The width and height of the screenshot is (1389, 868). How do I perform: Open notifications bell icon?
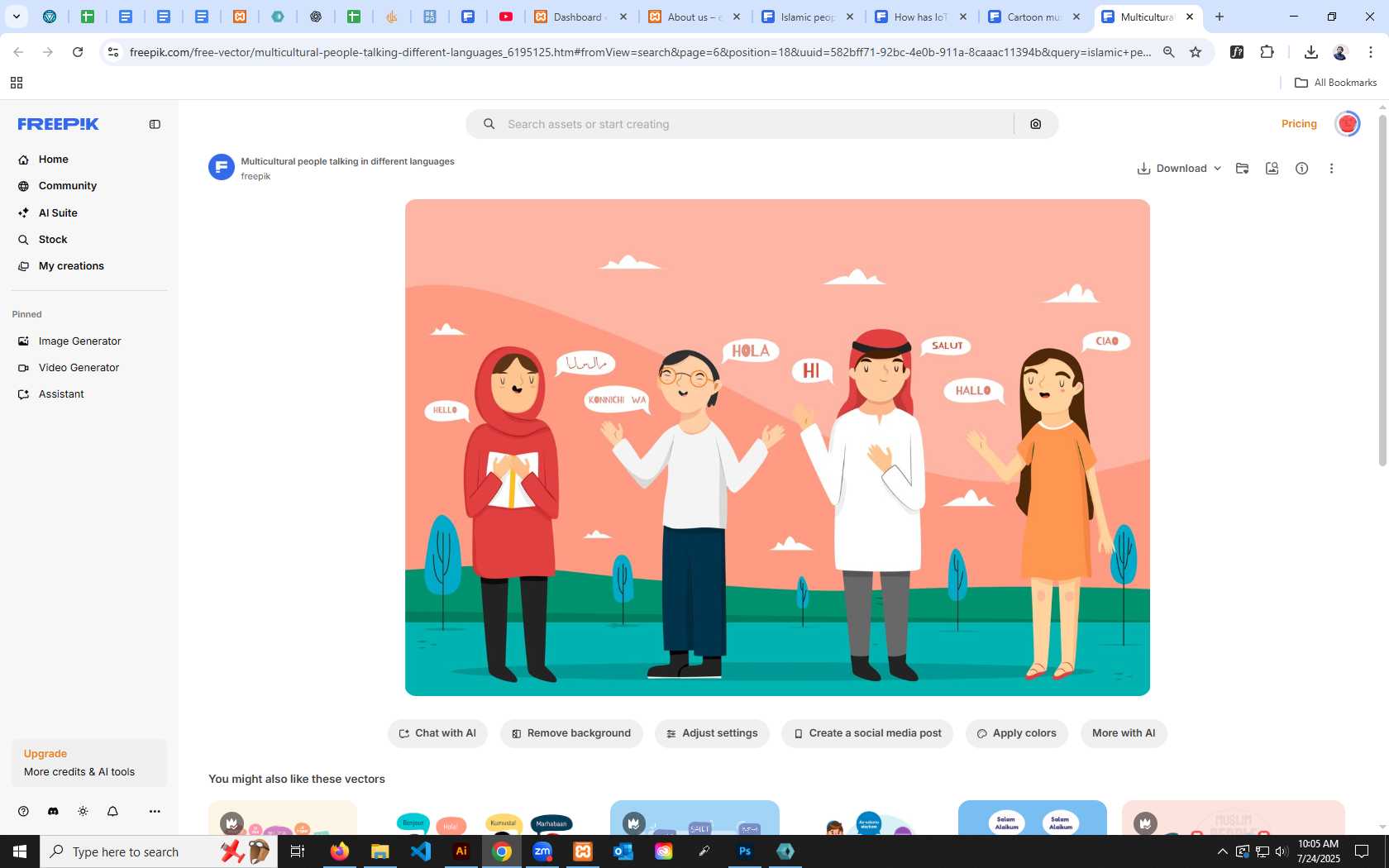pos(112,811)
